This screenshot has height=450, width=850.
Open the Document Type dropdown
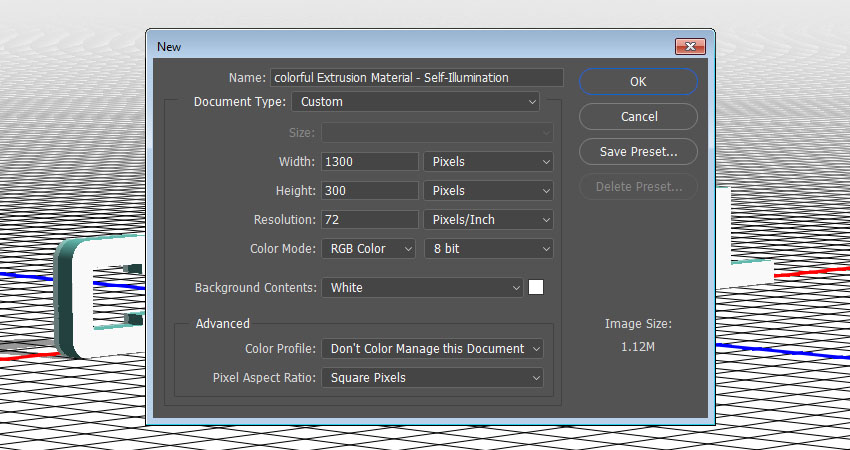pyautogui.click(x=415, y=101)
